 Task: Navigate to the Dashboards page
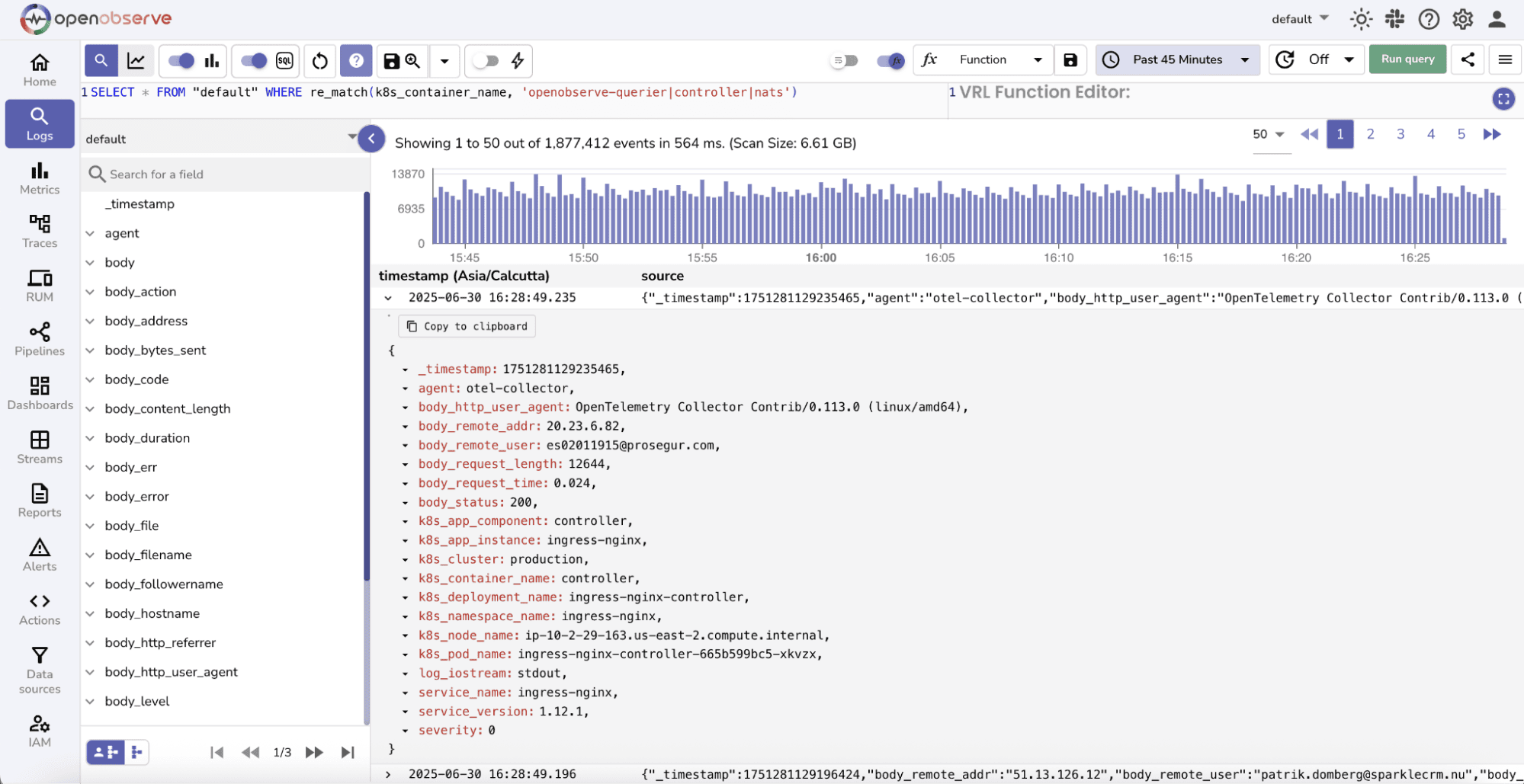click(39, 393)
